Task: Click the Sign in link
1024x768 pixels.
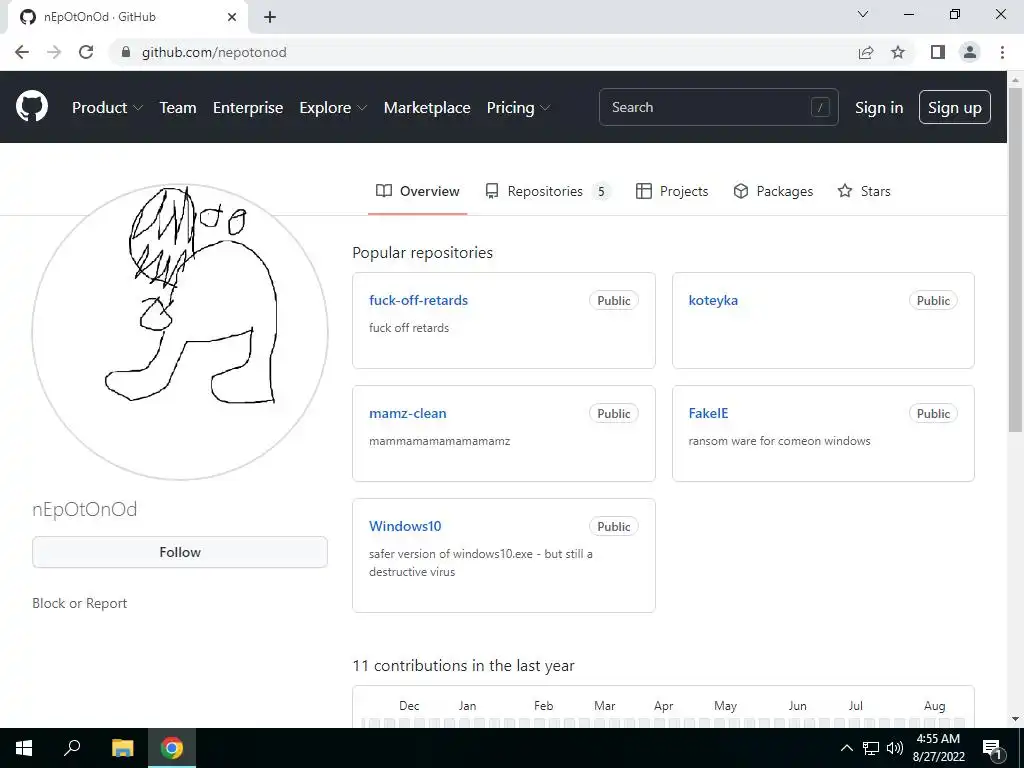Action: 879,107
